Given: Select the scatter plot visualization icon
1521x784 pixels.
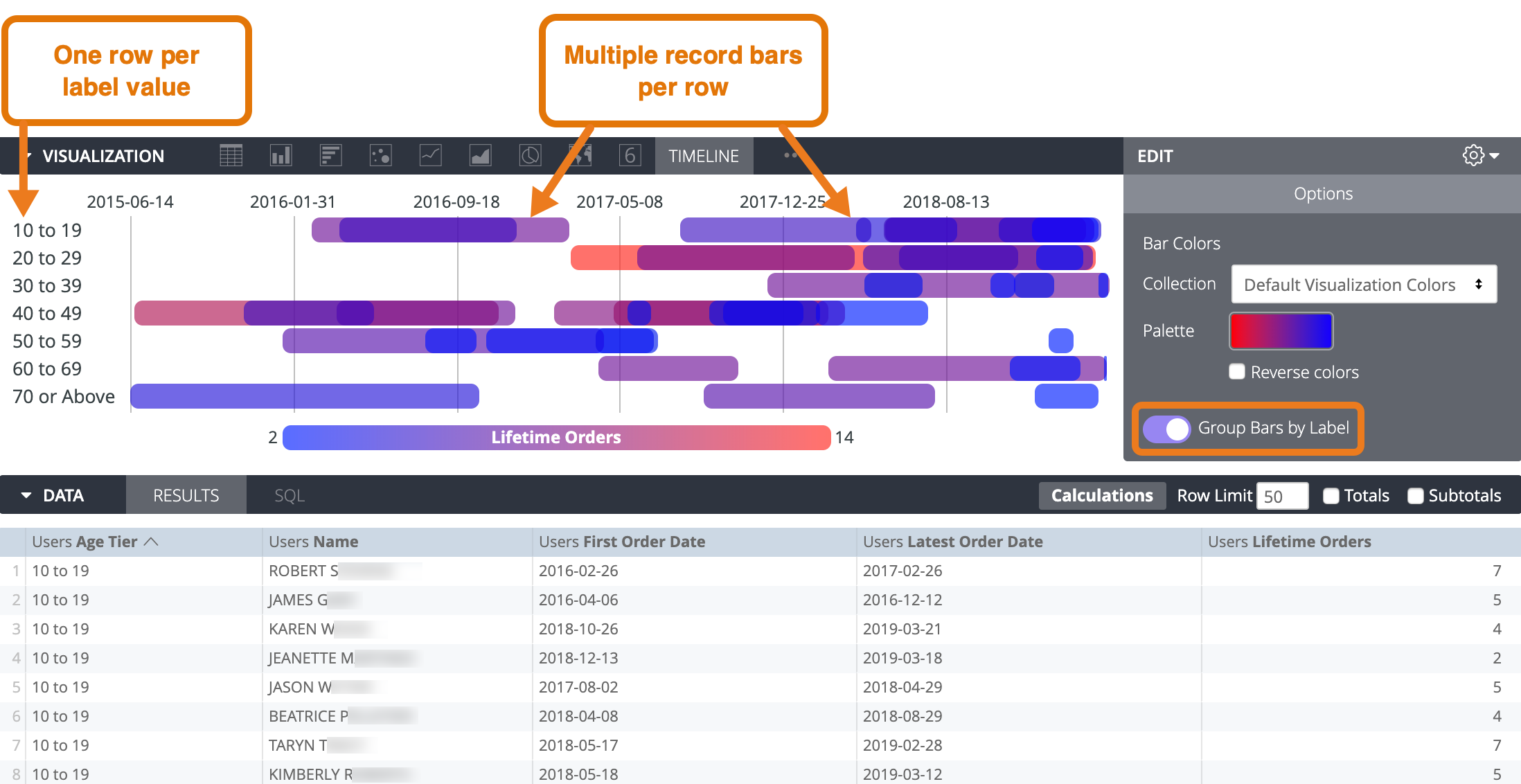Looking at the screenshot, I should [x=380, y=155].
